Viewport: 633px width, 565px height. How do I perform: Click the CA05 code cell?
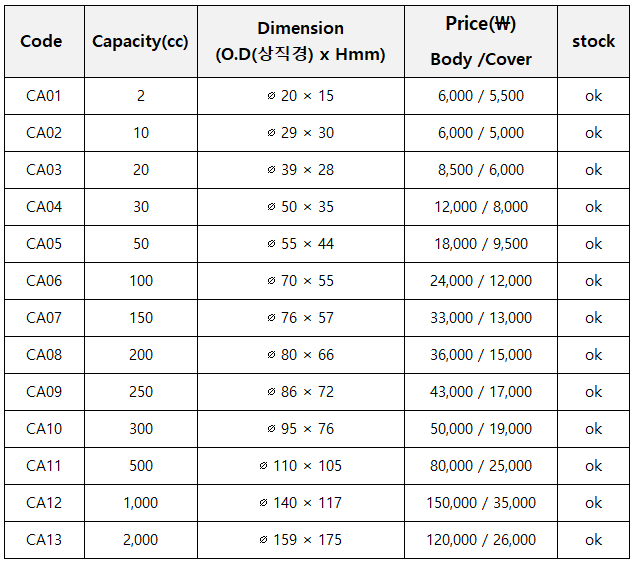44,244
